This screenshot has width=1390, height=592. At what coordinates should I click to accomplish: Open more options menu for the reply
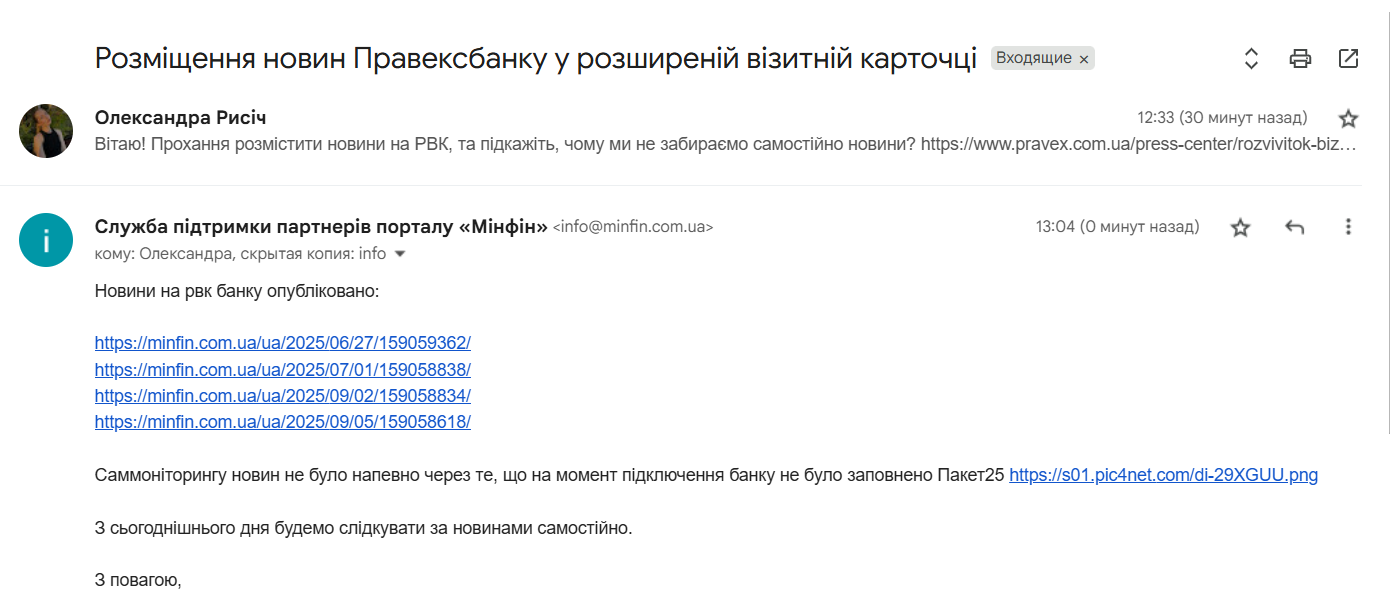click(x=1348, y=227)
